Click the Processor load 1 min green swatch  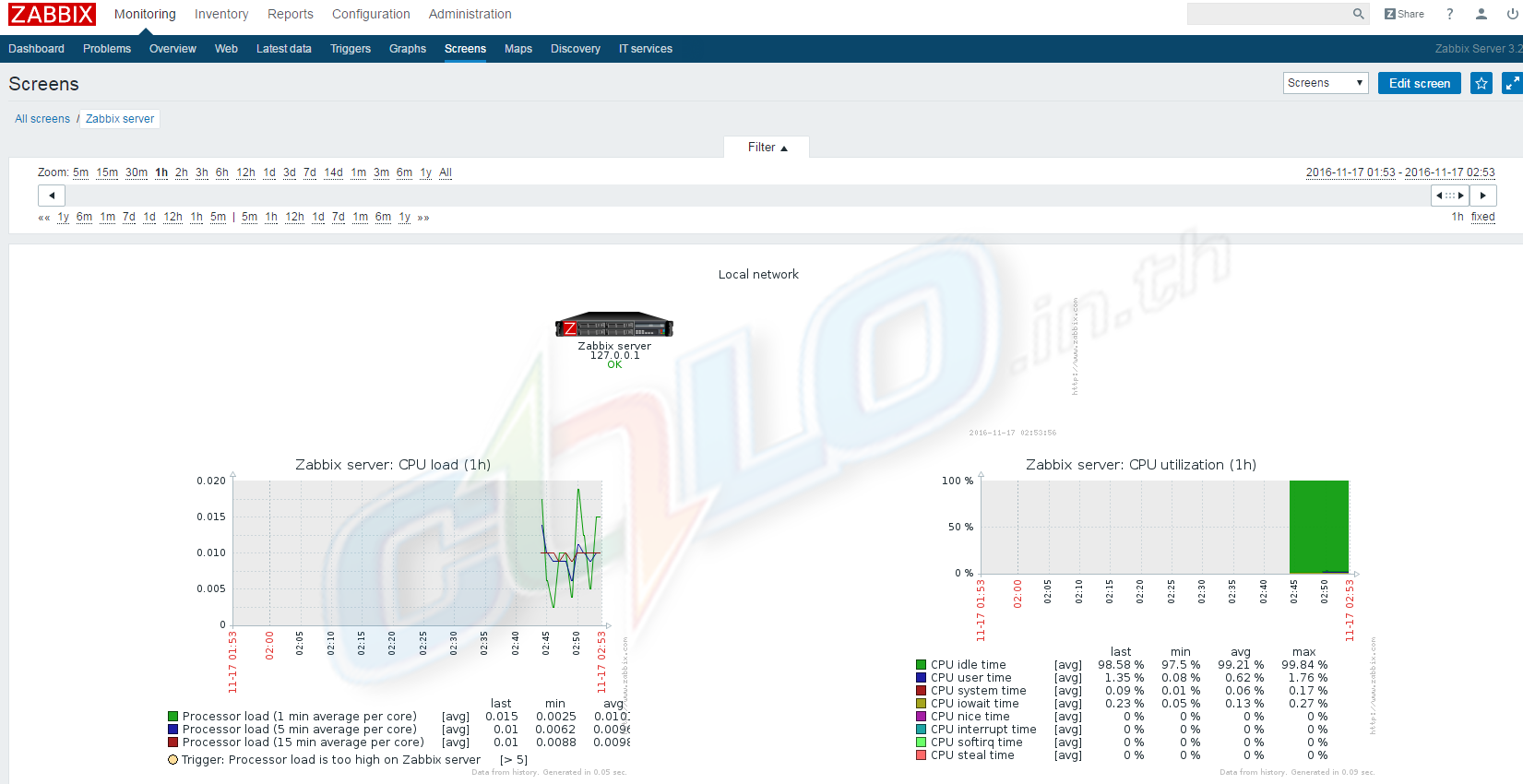[x=173, y=717]
